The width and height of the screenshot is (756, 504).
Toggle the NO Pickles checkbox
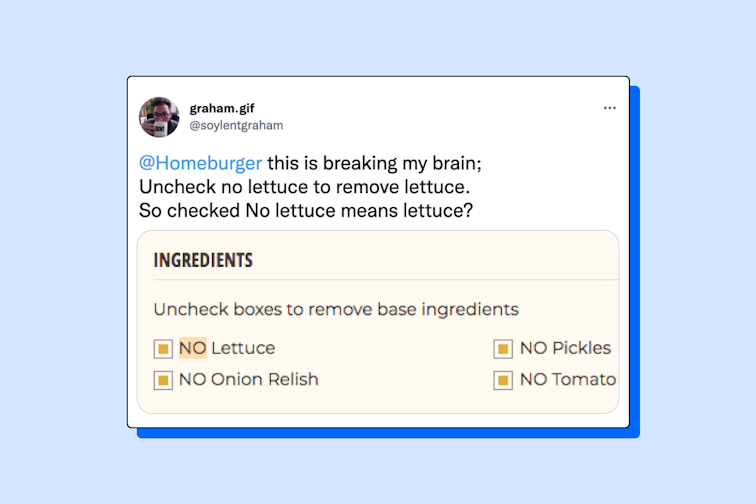(503, 349)
